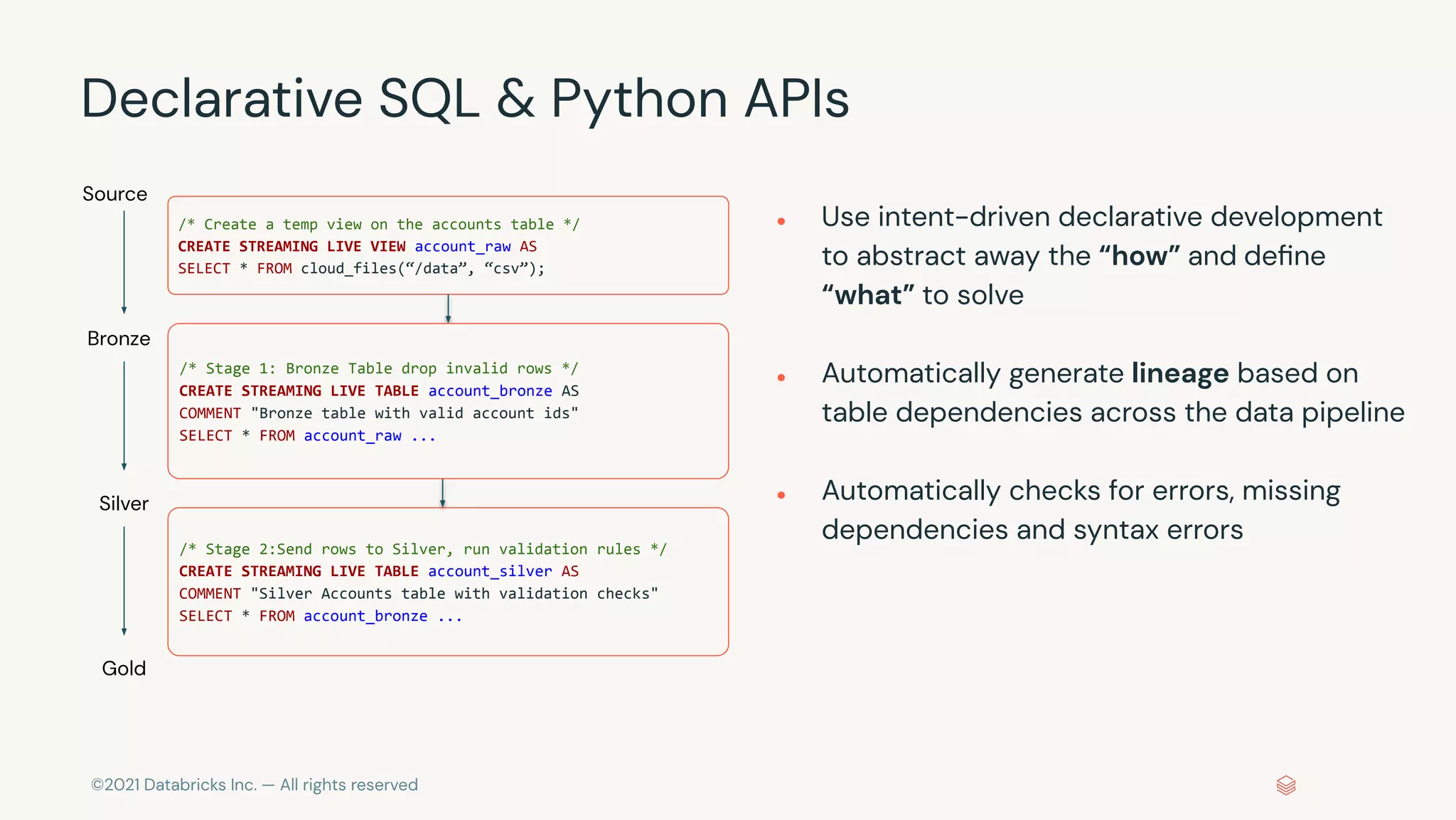Click the orange bullet beside 'Automatically checks for errors'

[781, 495]
